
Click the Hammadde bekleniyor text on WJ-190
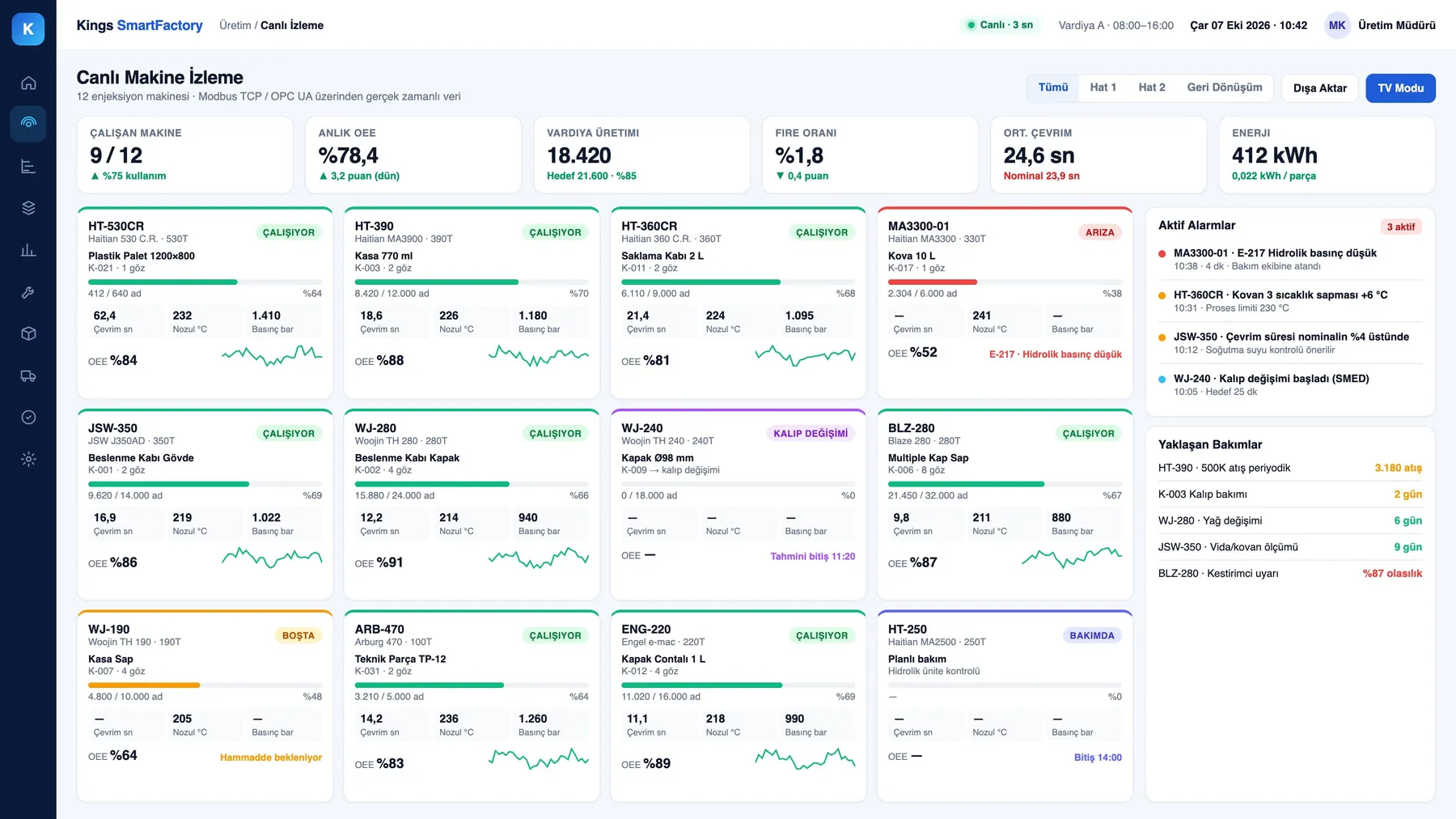tap(271, 757)
